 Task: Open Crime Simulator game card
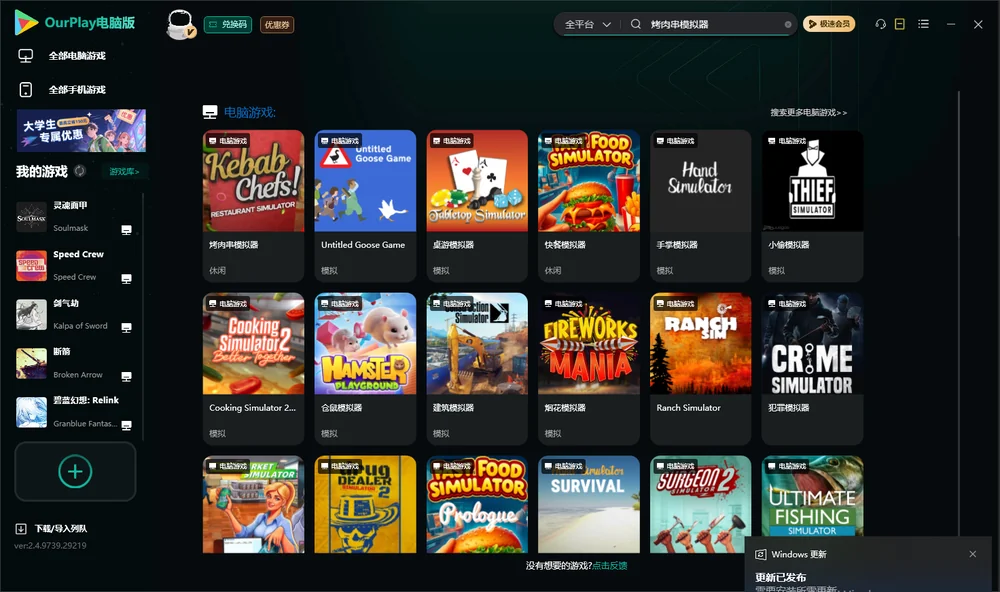(x=812, y=369)
